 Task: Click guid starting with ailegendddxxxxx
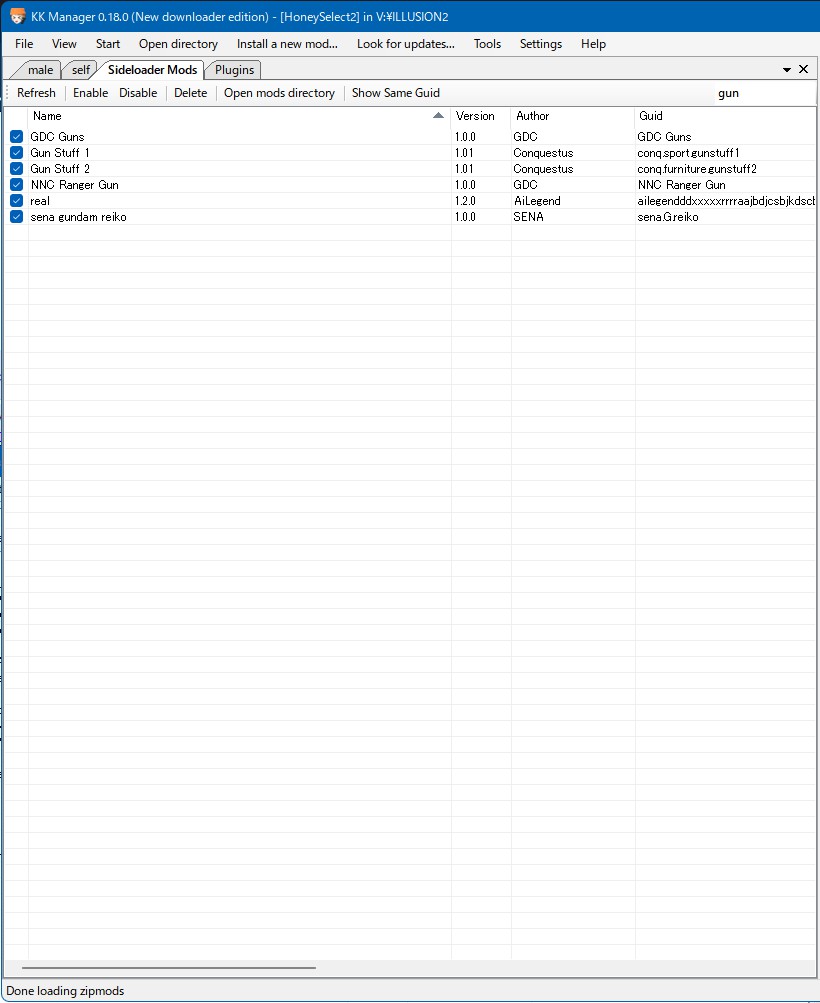pyautogui.click(x=726, y=200)
